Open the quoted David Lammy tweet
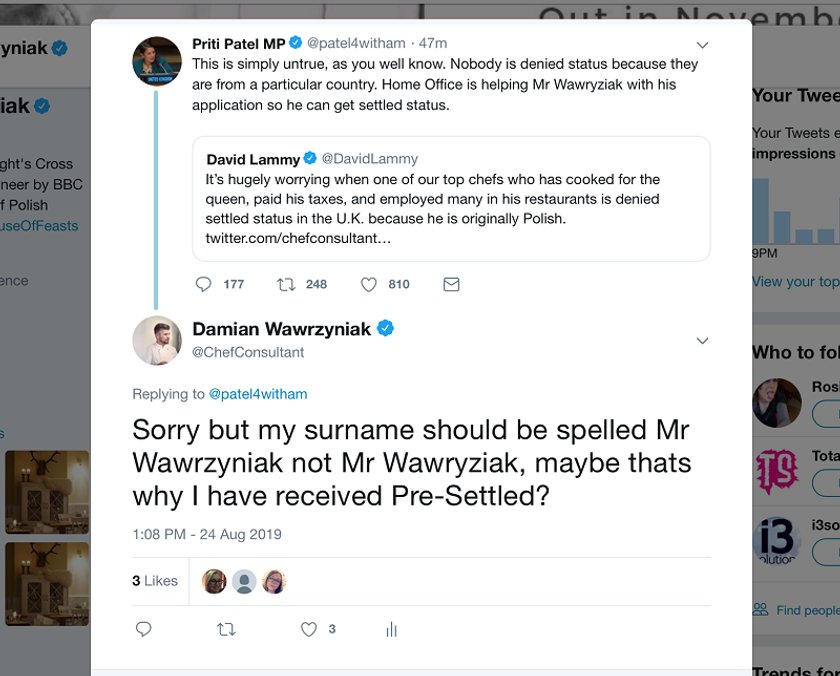The height and width of the screenshot is (676, 840). 452,199
